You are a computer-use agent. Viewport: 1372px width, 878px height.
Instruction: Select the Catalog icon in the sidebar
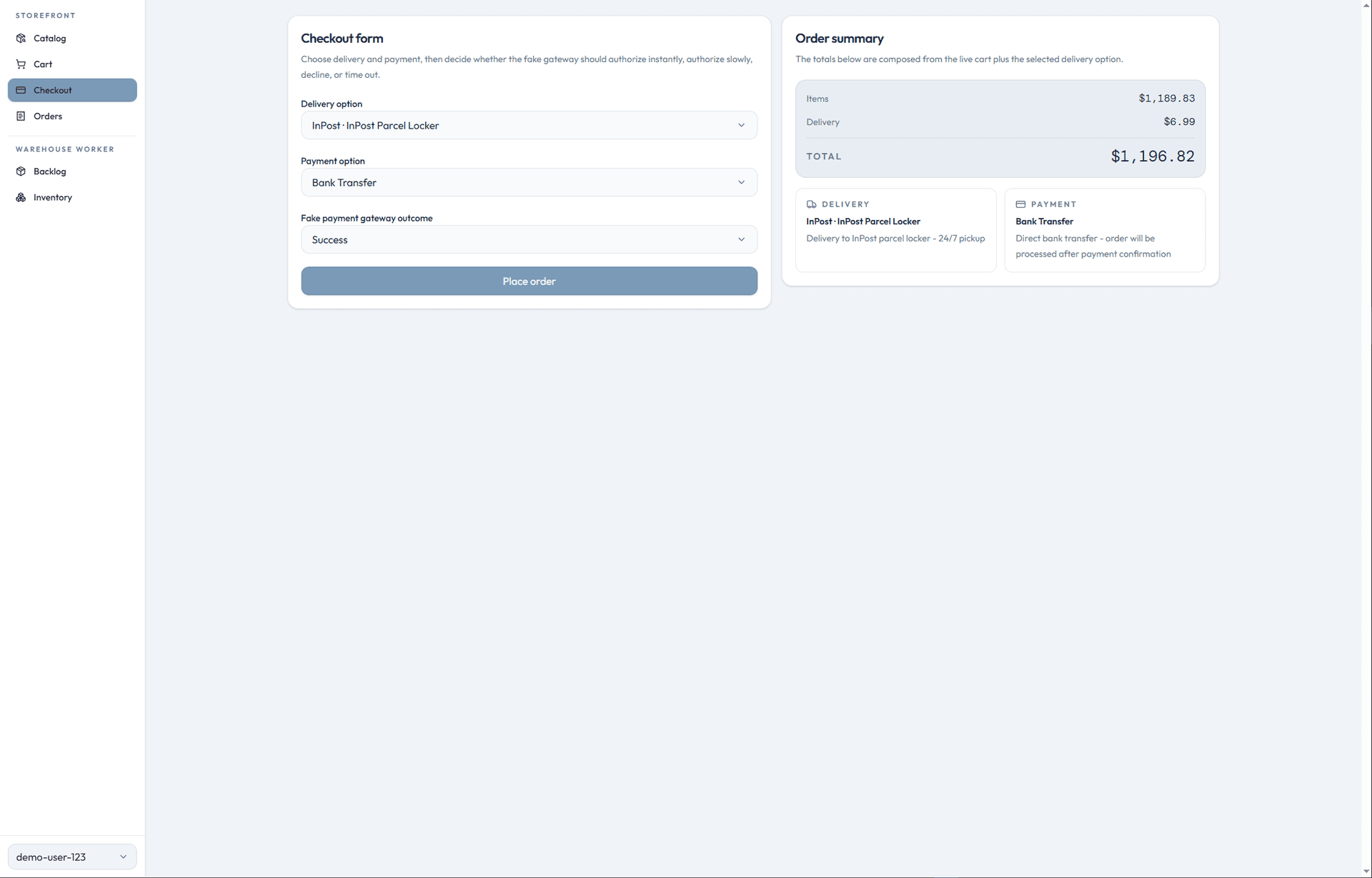(x=21, y=38)
